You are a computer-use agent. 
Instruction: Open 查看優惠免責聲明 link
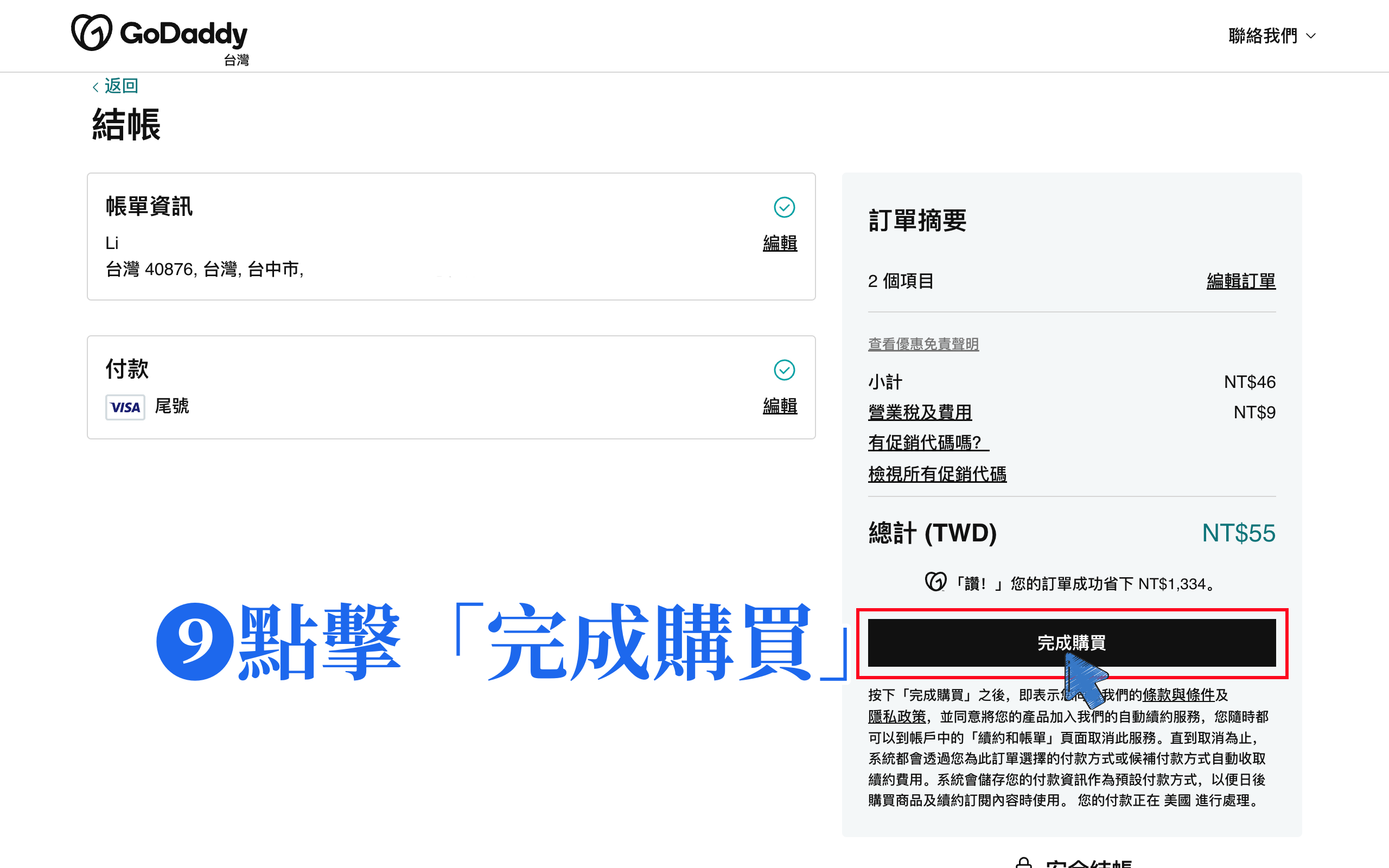[923, 344]
